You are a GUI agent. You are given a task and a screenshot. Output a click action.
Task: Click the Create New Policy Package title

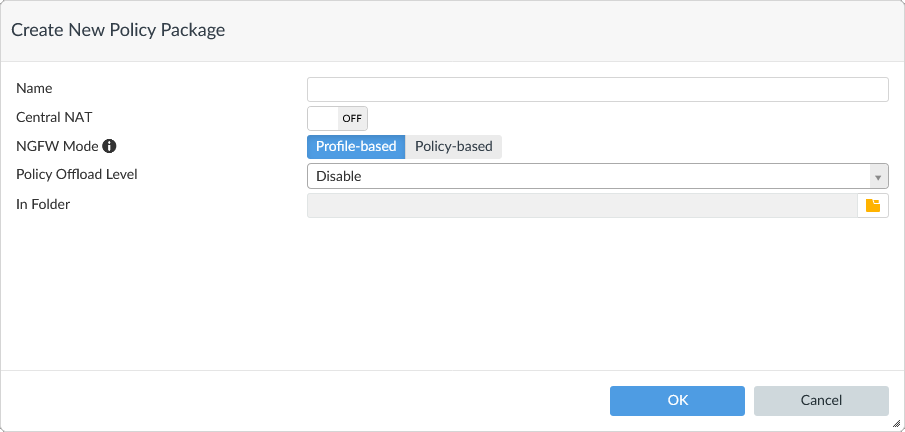[118, 30]
